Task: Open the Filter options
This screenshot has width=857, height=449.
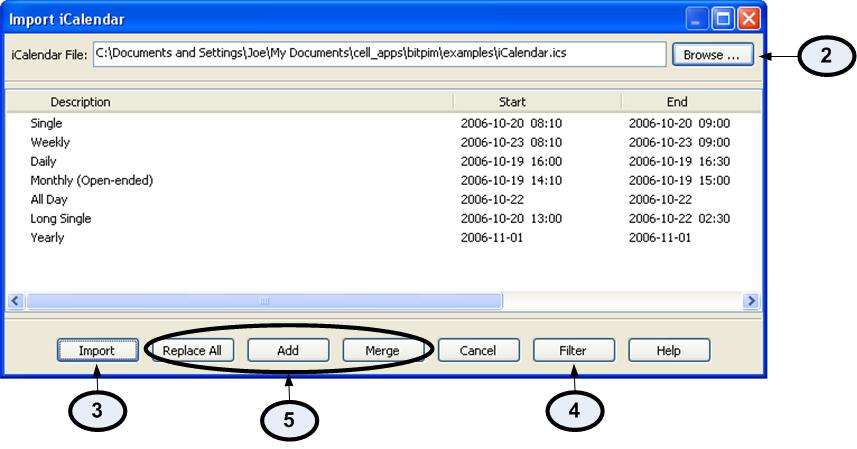Action: tap(573, 350)
